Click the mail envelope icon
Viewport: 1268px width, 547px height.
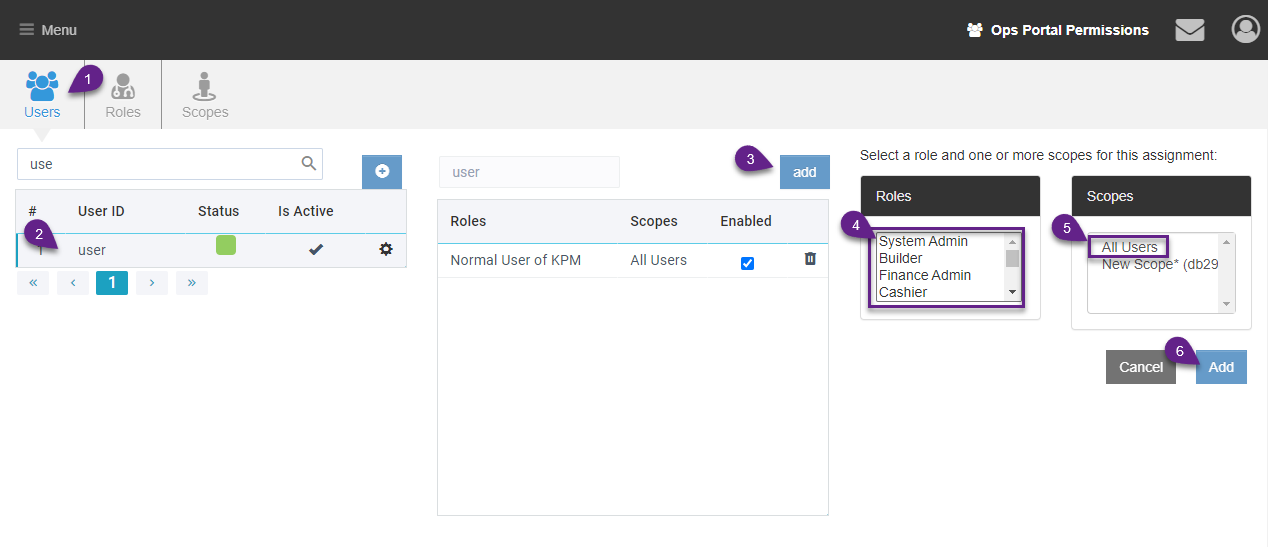point(1189,30)
